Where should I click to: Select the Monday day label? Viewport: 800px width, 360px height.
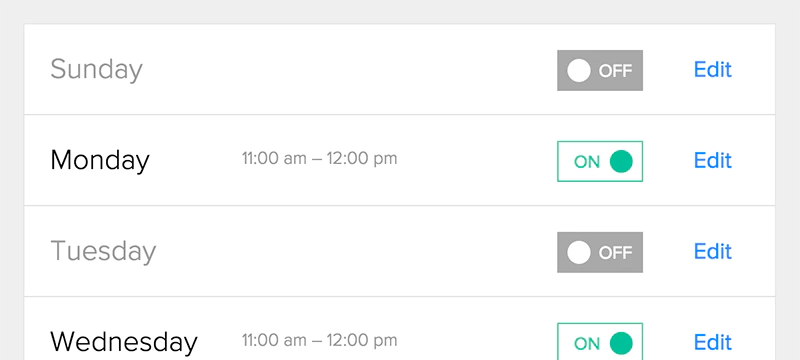click(x=100, y=161)
